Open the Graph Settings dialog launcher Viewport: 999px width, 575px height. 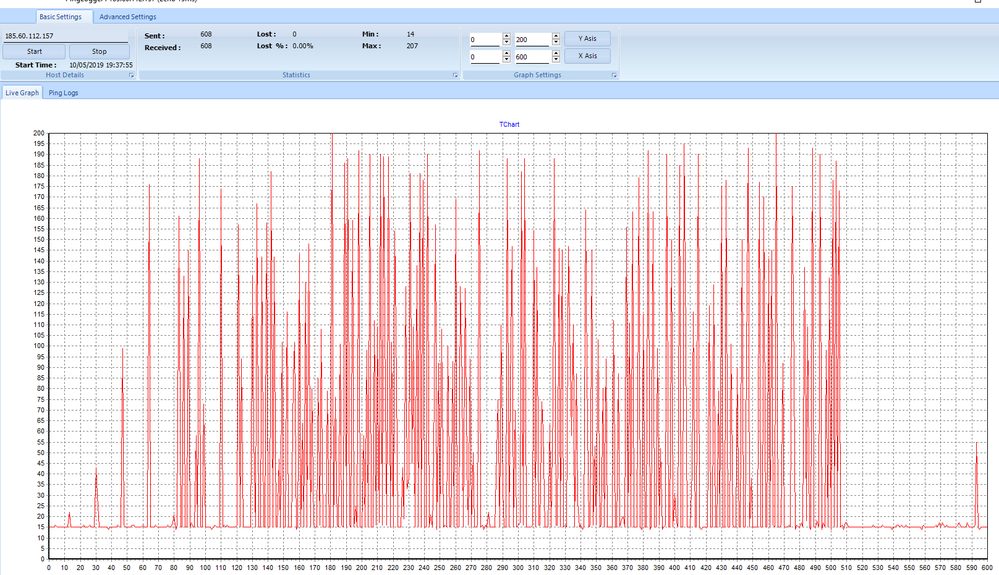coord(614,75)
